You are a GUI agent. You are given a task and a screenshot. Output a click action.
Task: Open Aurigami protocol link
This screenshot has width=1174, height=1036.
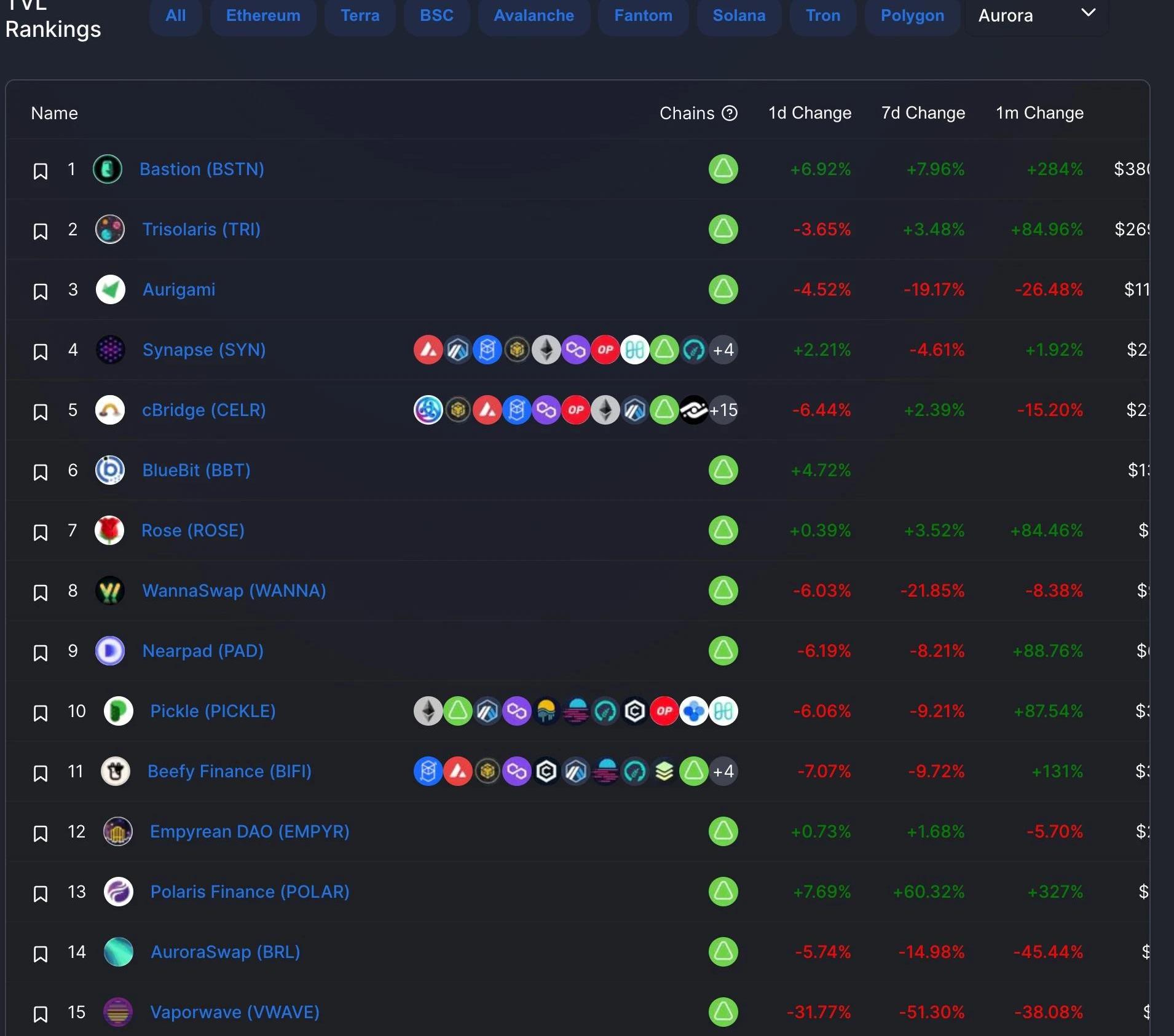pyautogui.click(x=179, y=289)
